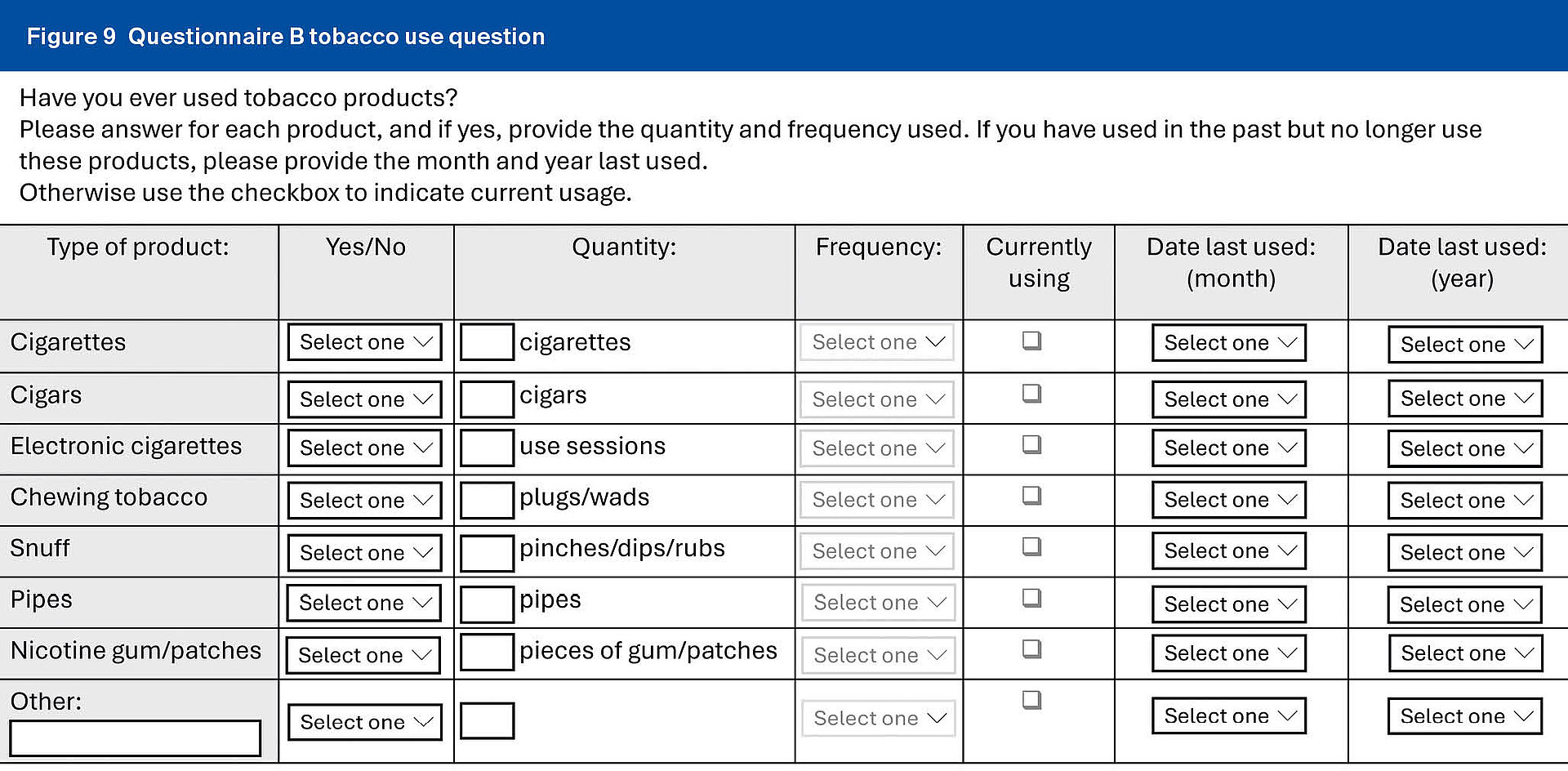
Task: Click the cigarettes quantity input box
Action: [487, 342]
